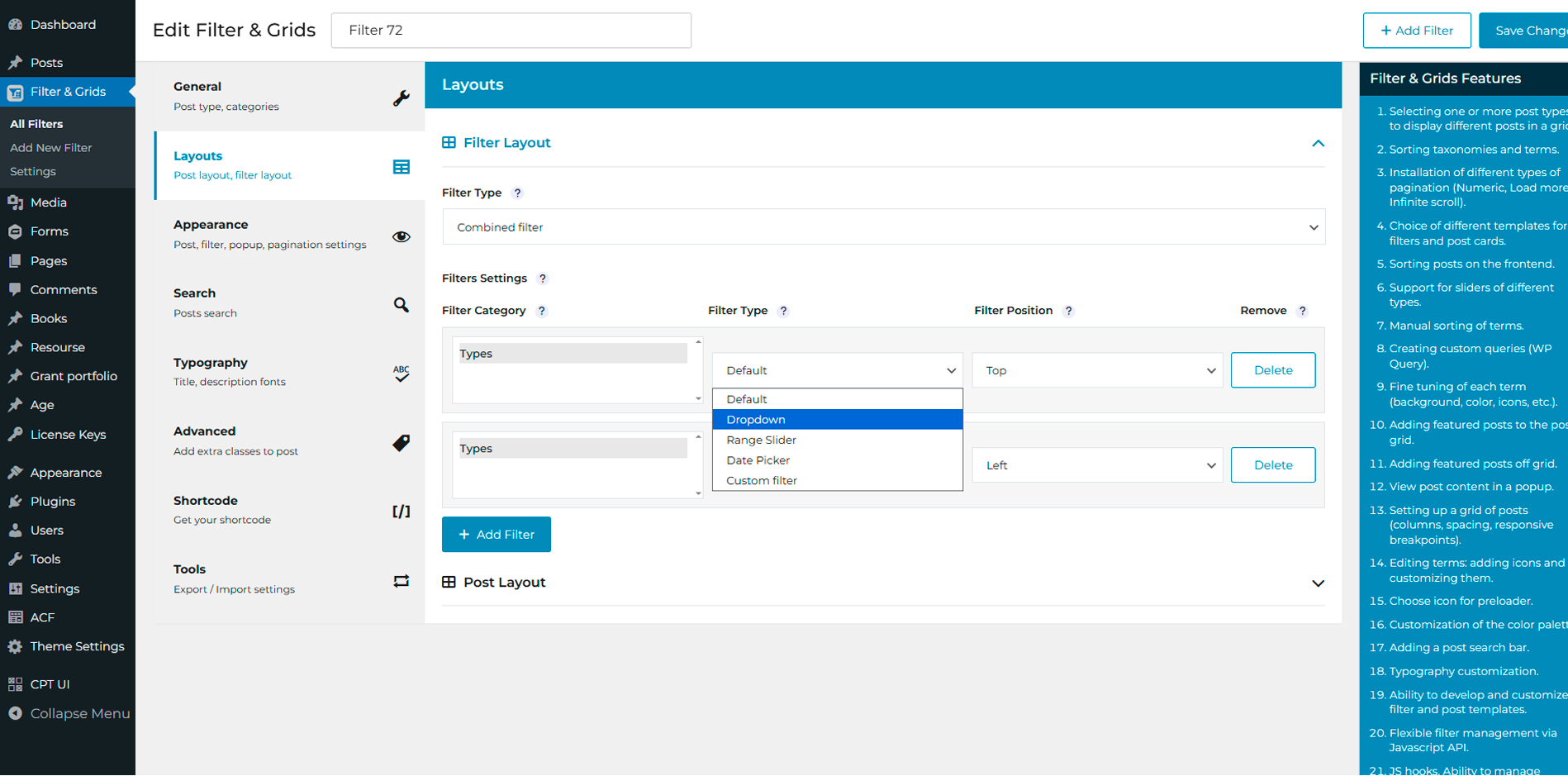Collapse the Filter Layout section

pos(1317,143)
